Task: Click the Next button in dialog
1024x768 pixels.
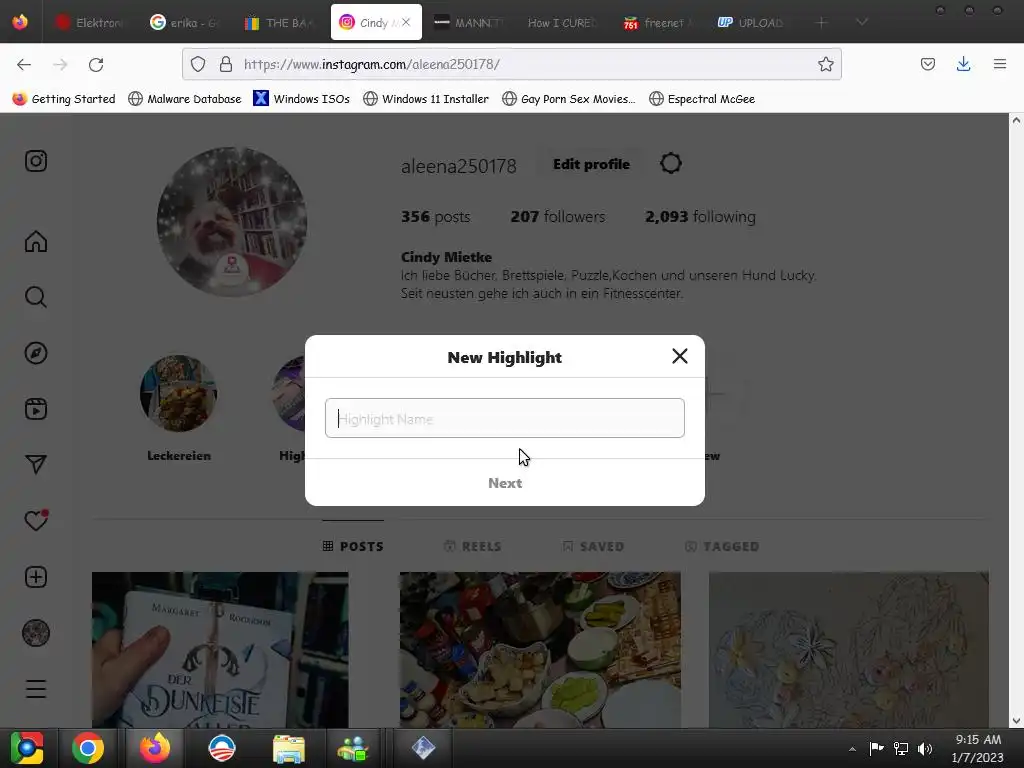Action: point(505,483)
